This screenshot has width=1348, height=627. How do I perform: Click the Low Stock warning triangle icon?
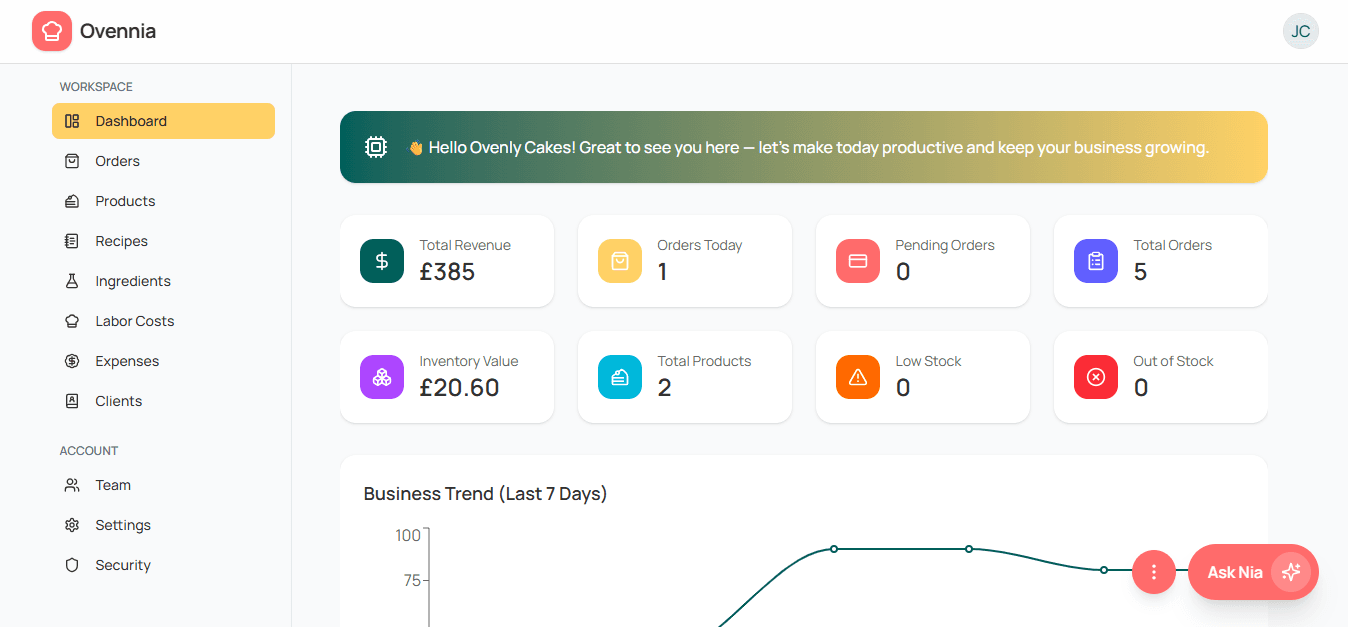coord(857,377)
